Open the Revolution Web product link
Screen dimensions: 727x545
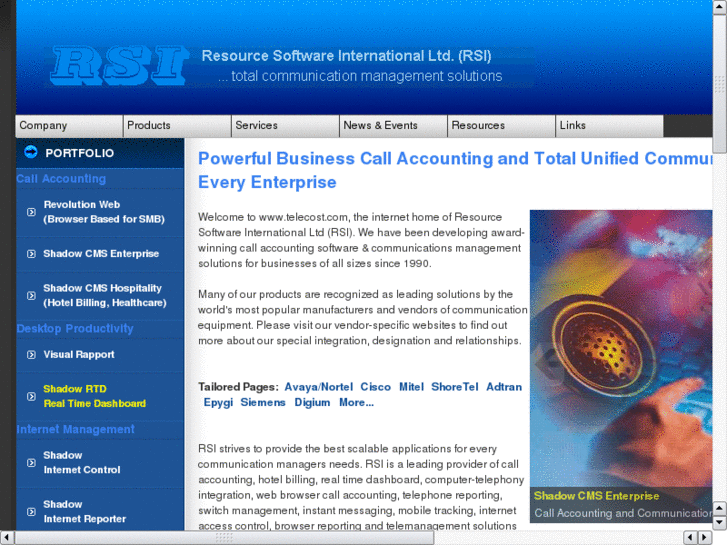[x=104, y=212]
